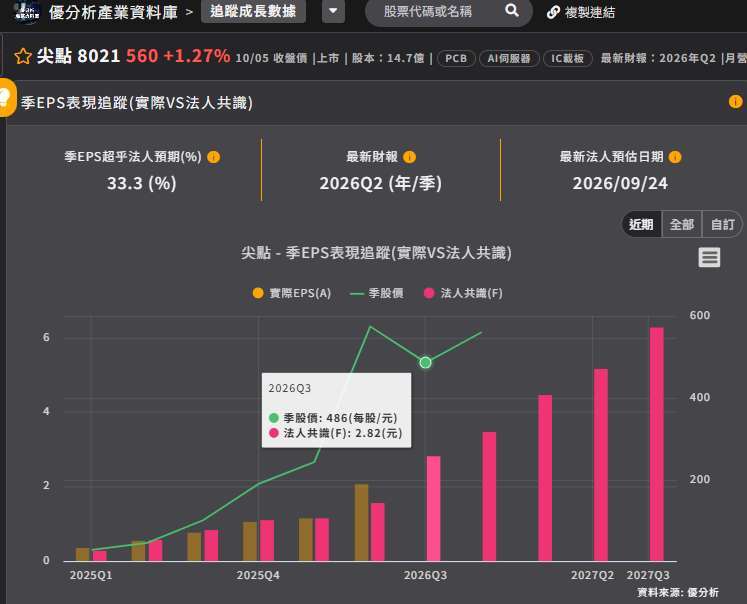Toggle 法人共識(F) legend series
This screenshot has height=604, width=747.
pos(463,293)
